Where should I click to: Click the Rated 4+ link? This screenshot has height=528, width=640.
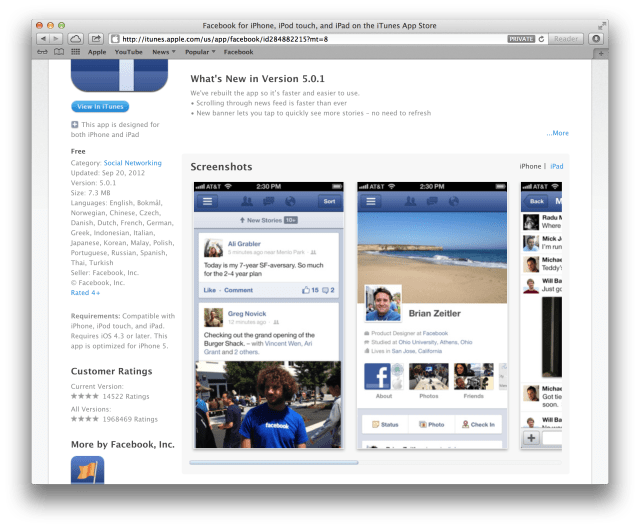point(85,293)
